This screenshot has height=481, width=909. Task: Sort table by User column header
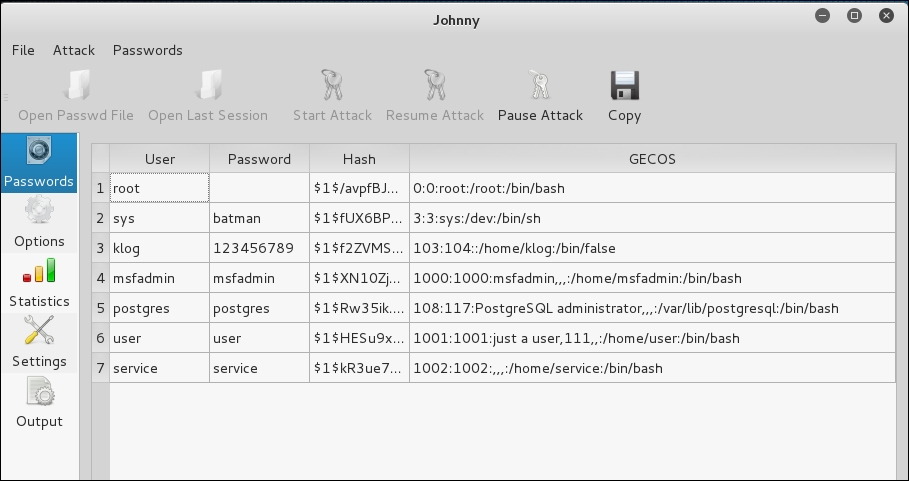(160, 159)
